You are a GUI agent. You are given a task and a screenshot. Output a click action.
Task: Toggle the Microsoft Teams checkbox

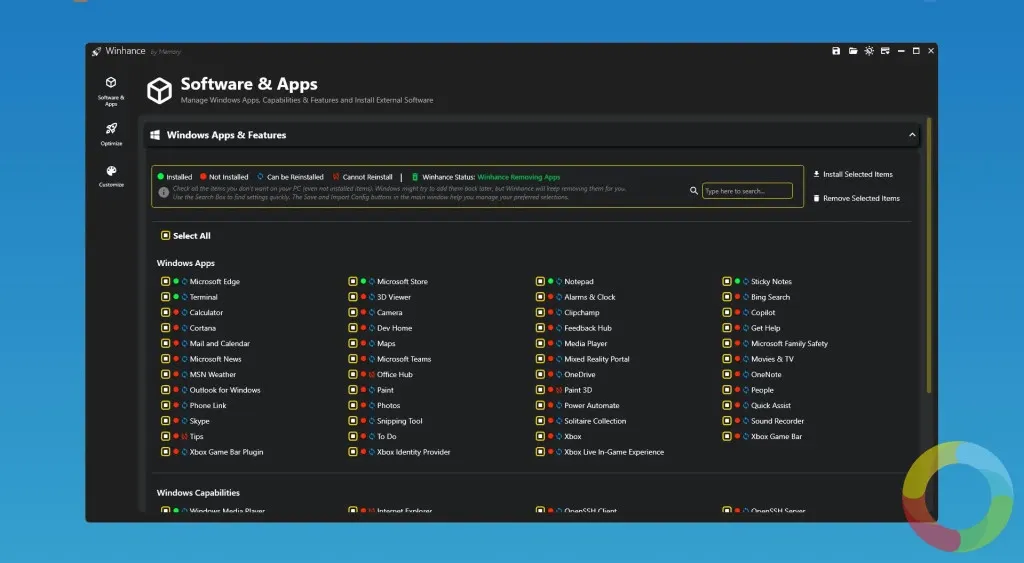353,359
